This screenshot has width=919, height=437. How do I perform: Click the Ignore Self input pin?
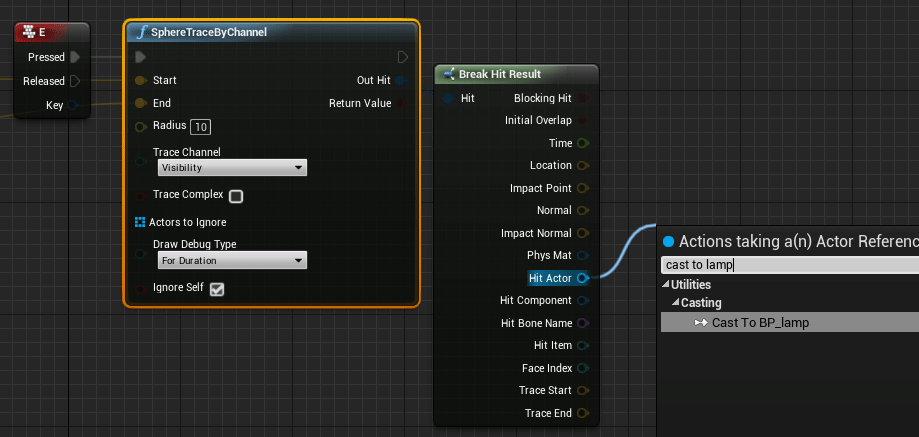141,288
